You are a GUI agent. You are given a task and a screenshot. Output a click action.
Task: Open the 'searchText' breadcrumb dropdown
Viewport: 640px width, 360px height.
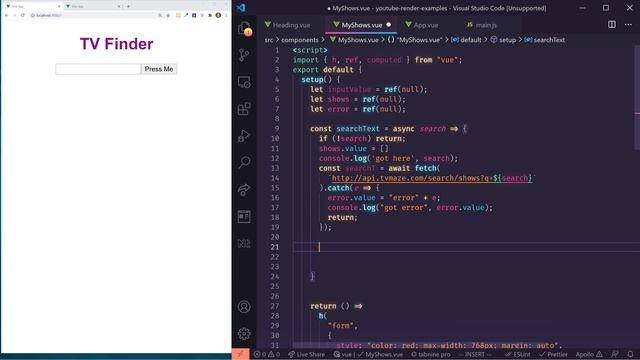(x=545, y=40)
